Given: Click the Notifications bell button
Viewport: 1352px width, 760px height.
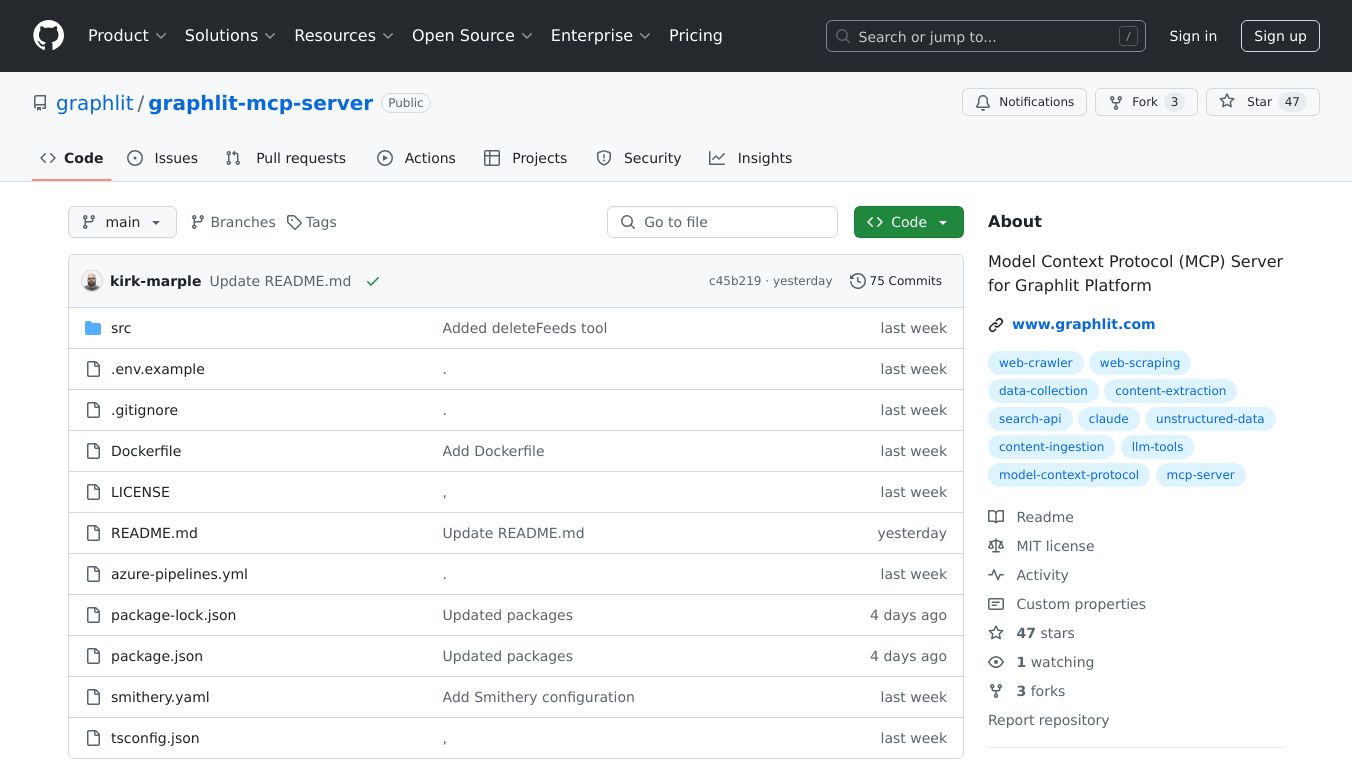Looking at the screenshot, I should point(1024,102).
